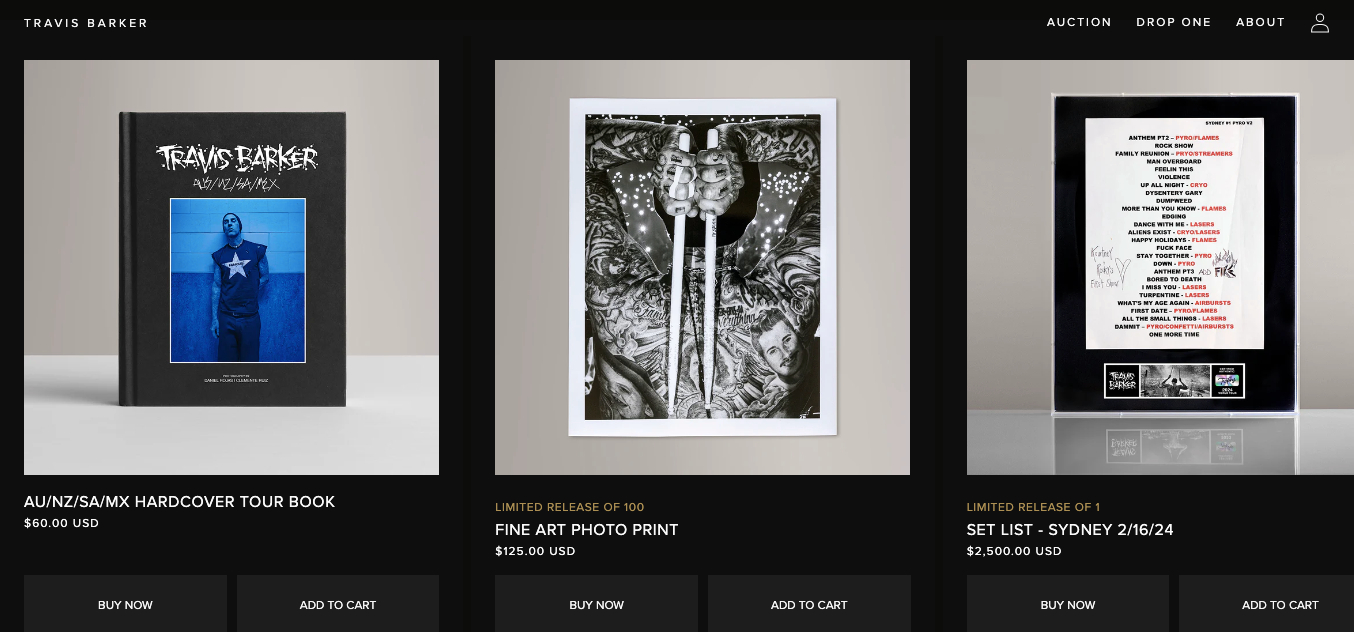The width and height of the screenshot is (1354, 632).
Task: Add the fine art photo print to cart
Action: pyautogui.click(x=809, y=604)
